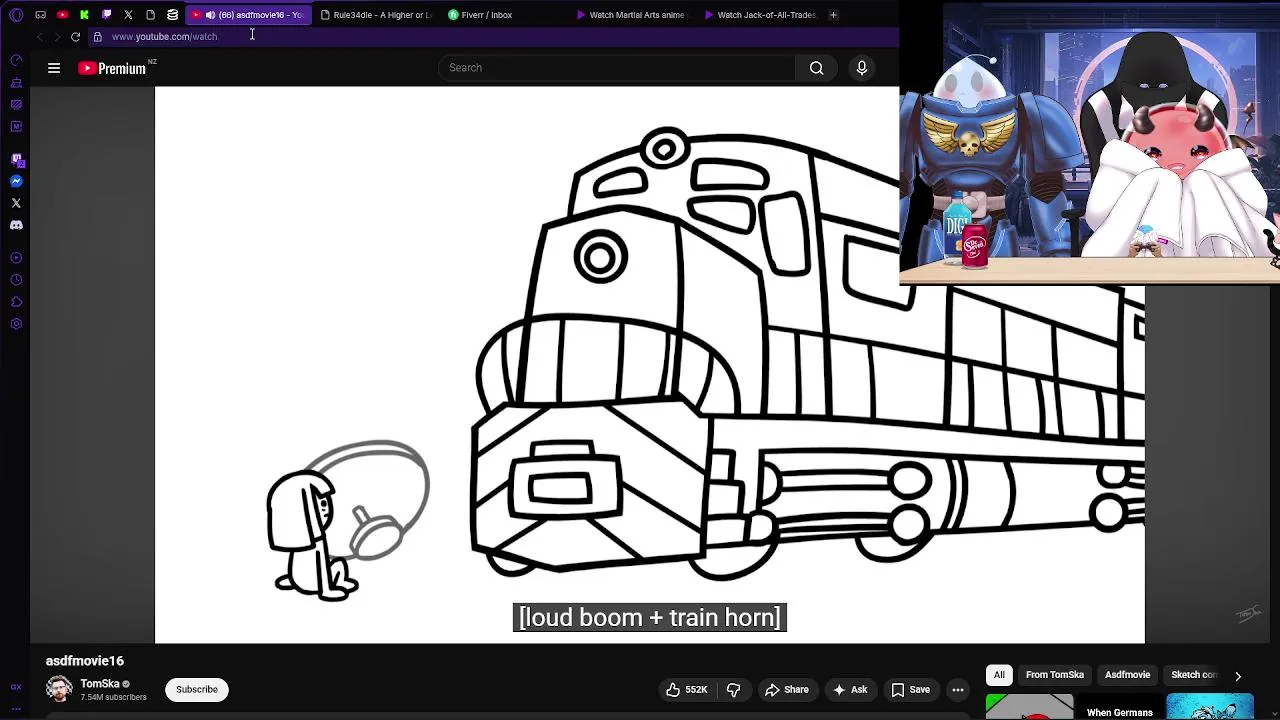This screenshot has width=1280, height=720.
Task: Click the video player showing the train
Action: pos(650,365)
